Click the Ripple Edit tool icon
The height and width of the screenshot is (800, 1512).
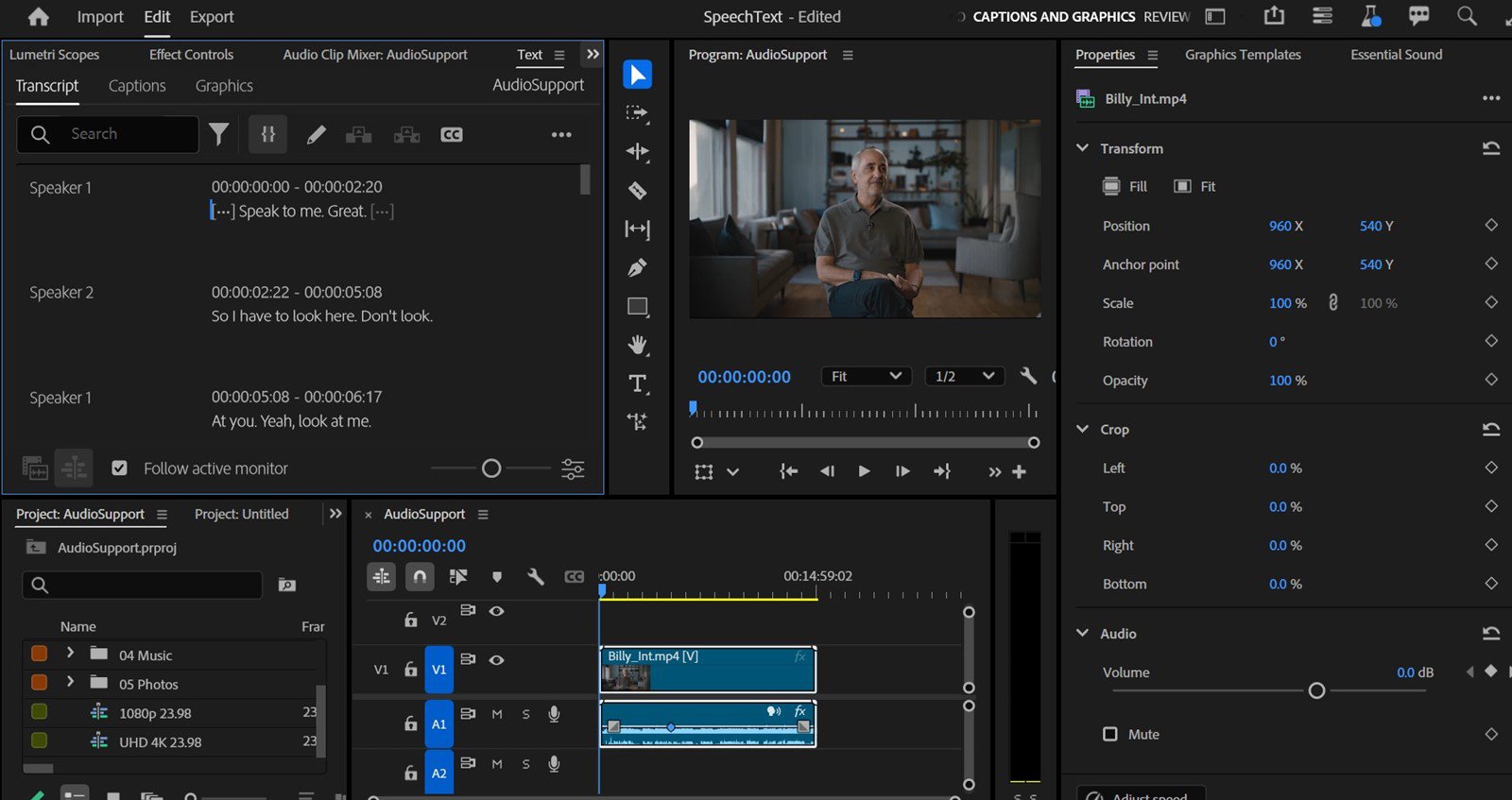(x=638, y=151)
